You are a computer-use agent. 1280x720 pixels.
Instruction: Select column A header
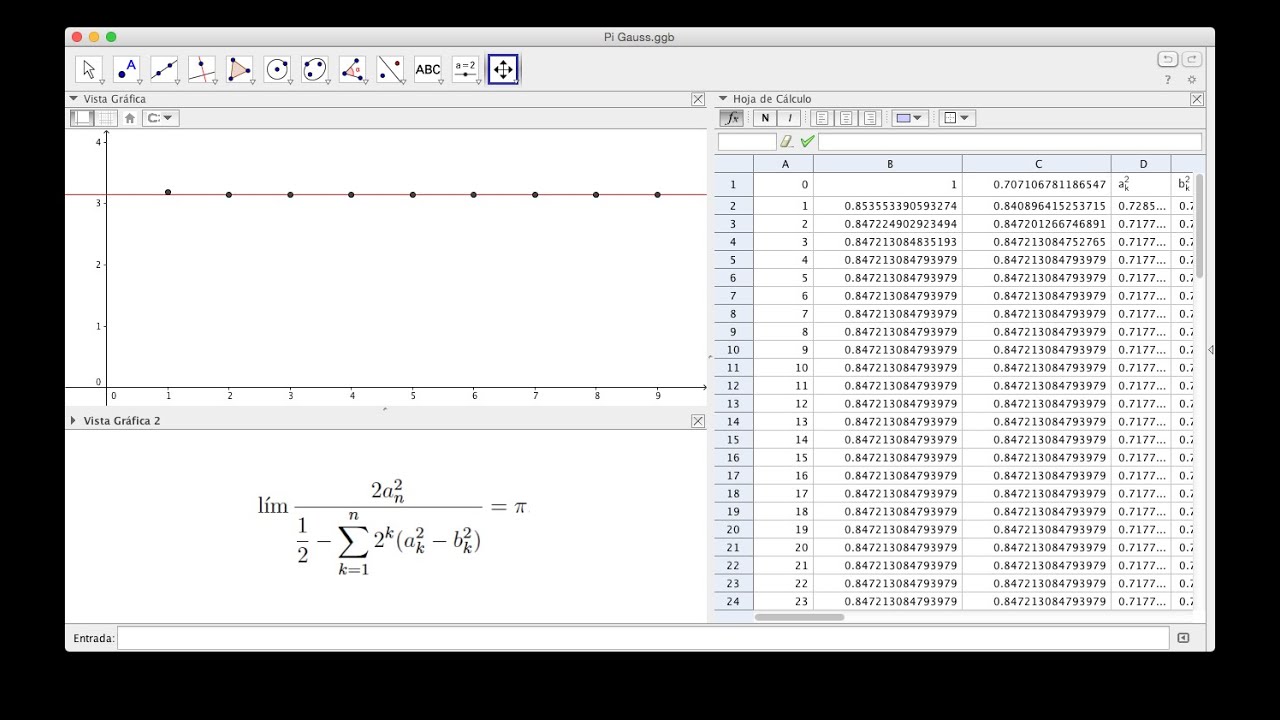click(784, 164)
